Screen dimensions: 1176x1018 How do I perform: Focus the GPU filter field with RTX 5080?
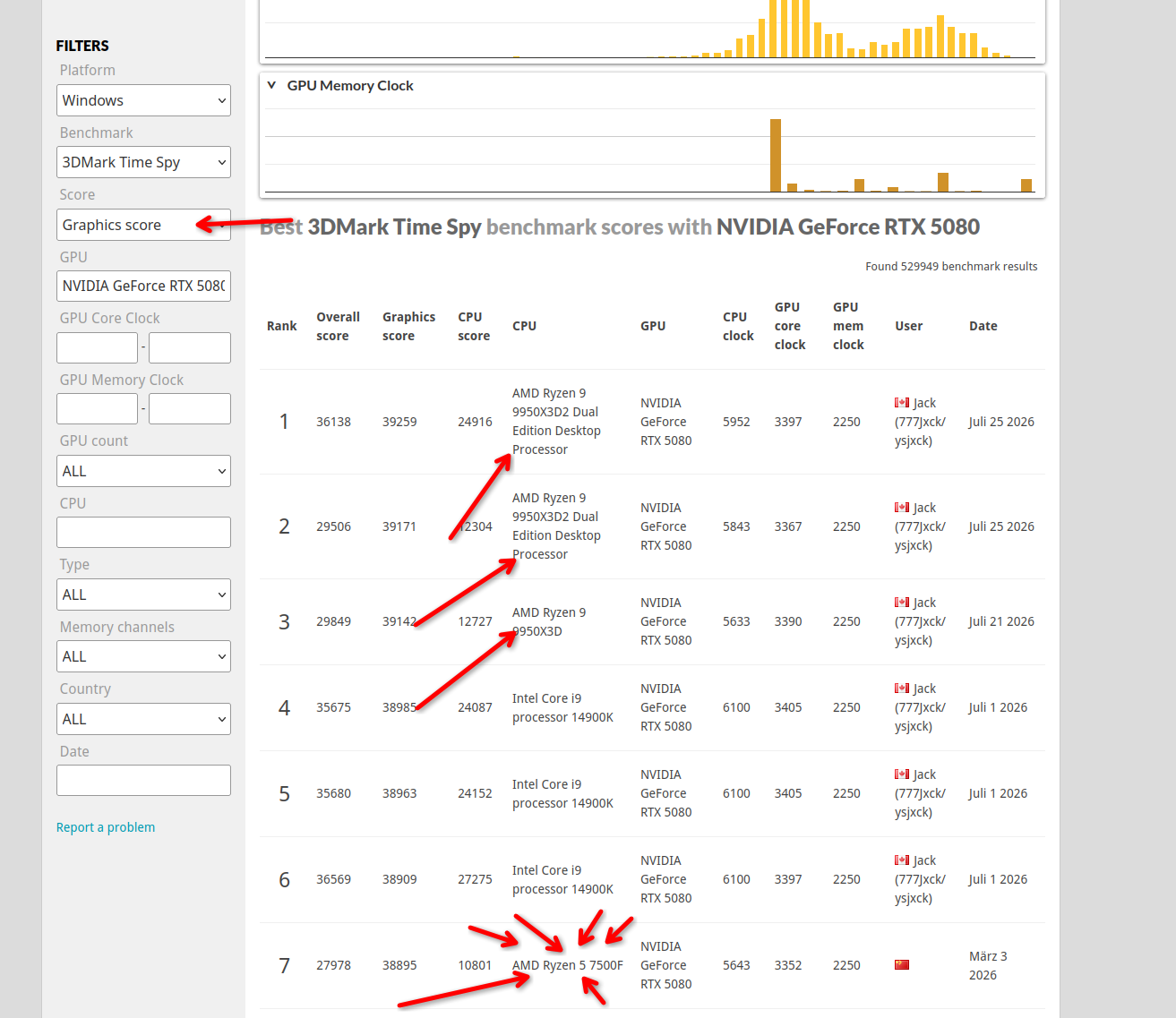click(x=143, y=286)
